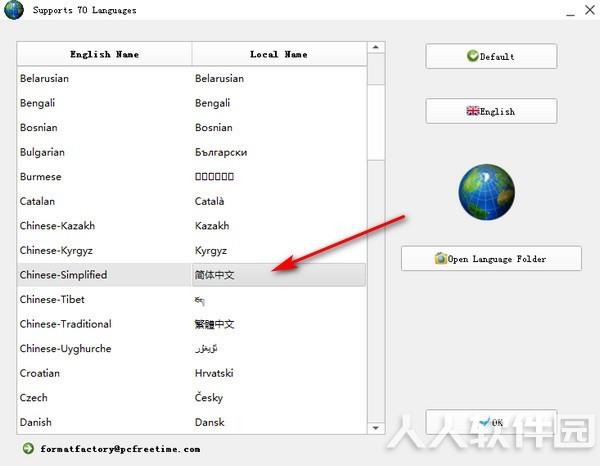Select the Chinese-Traditional row

(191, 324)
